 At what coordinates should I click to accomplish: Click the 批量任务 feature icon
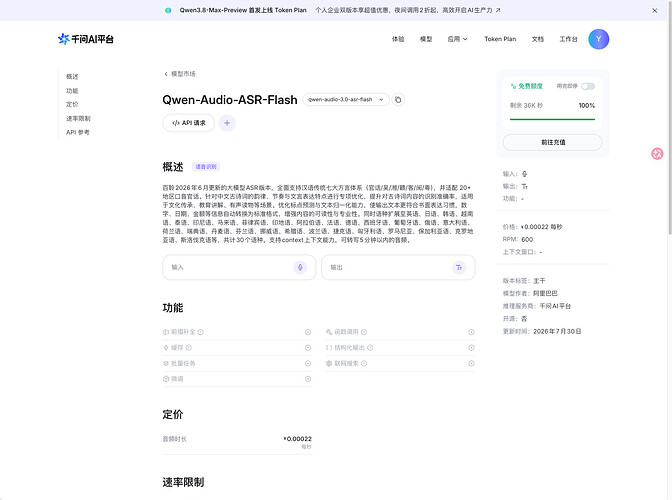point(166,363)
